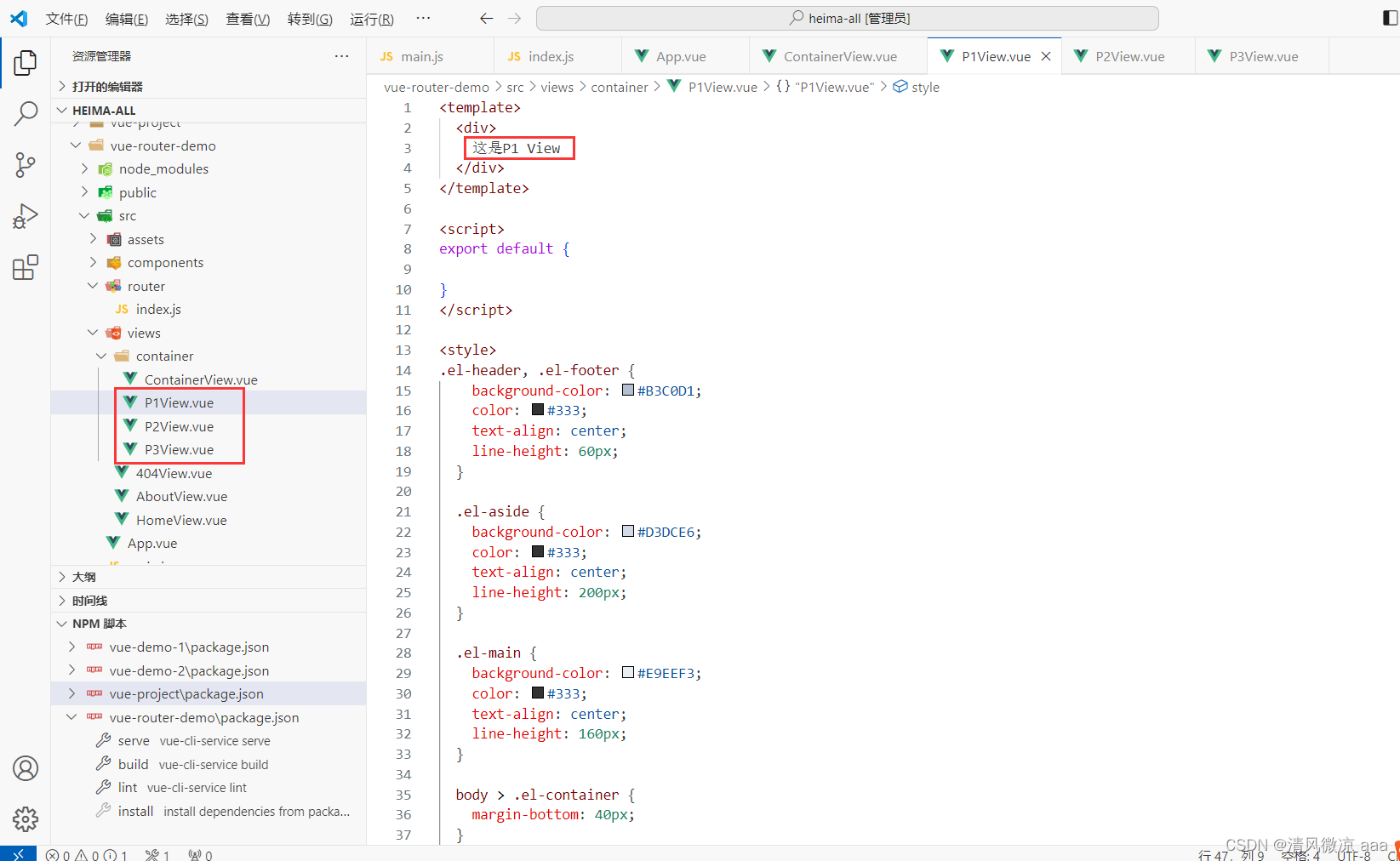Image resolution: width=1400 pixels, height=861 pixels.
Task: Open the 文件(F) menu
Action: point(66,19)
